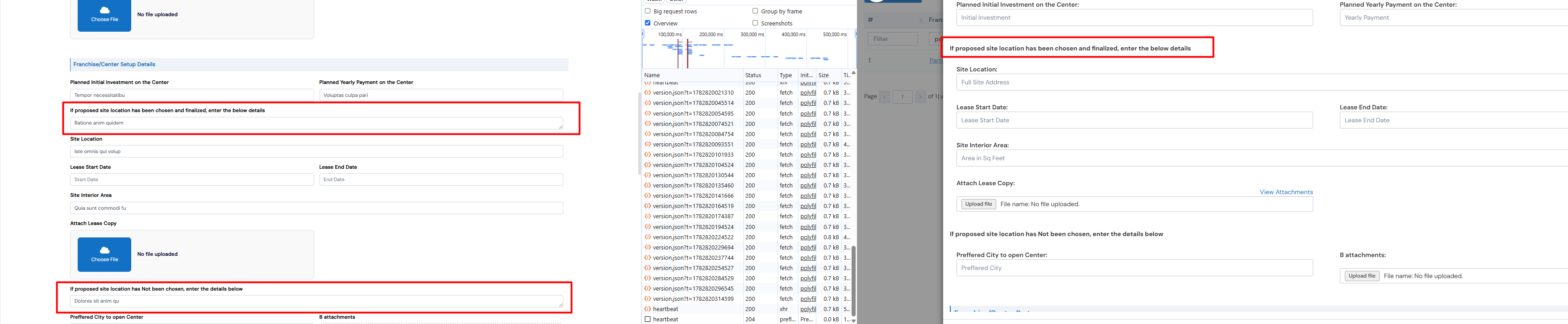1568x324 pixels.
Task: Click the Filter input under the # column
Action: click(x=892, y=39)
